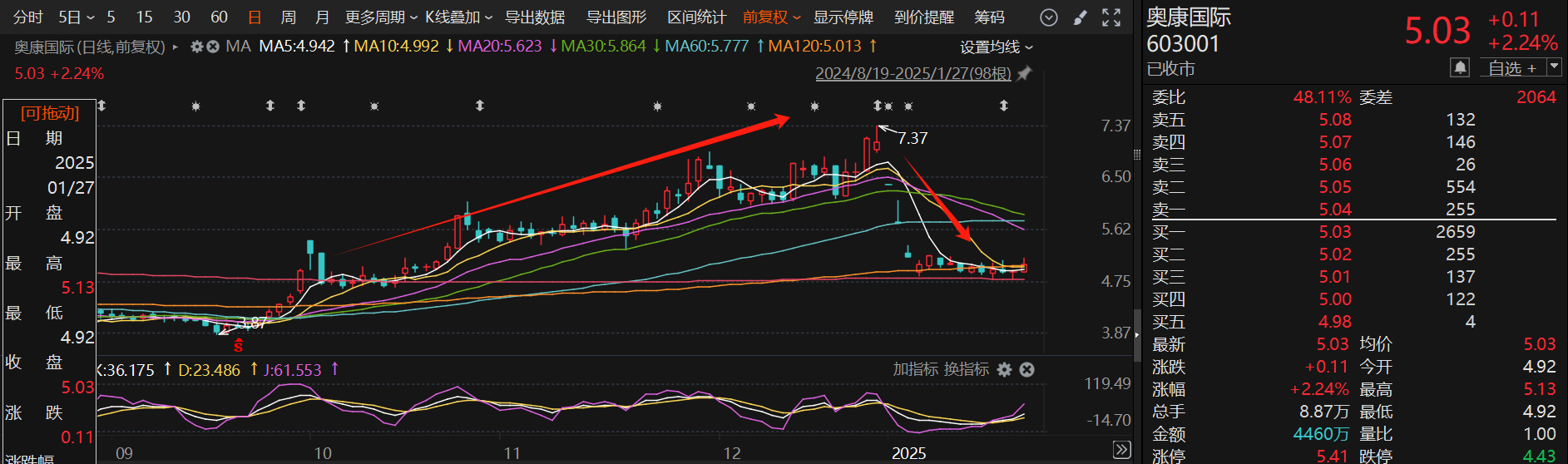The height and width of the screenshot is (464, 1568).
Task: Click the 2024/8/19-2025/1/27 date range link
Action: pos(913,73)
